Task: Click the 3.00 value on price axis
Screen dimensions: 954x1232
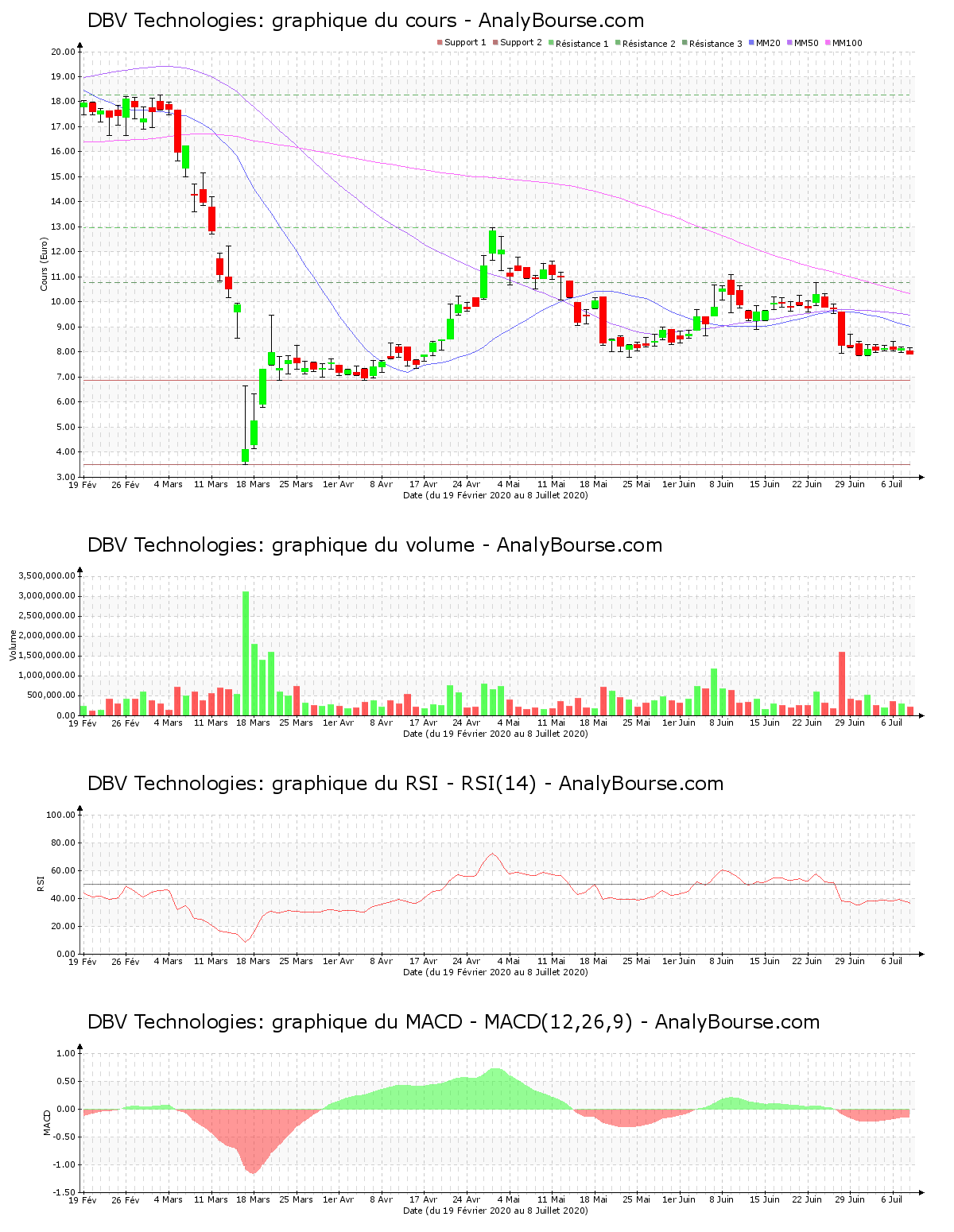Action: click(x=65, y=477)
